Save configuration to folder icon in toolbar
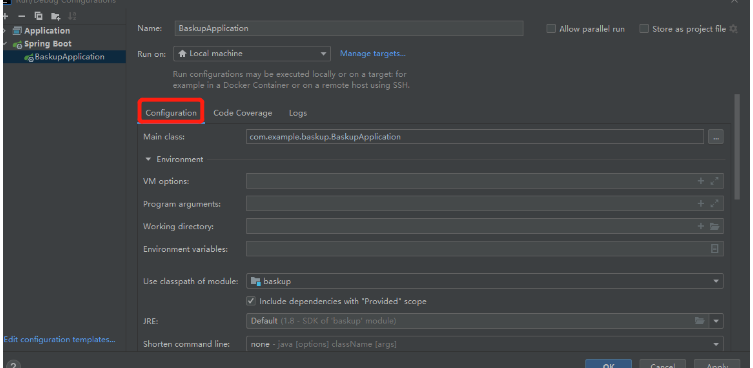This screenshot has width=753, height=368. 56,16
